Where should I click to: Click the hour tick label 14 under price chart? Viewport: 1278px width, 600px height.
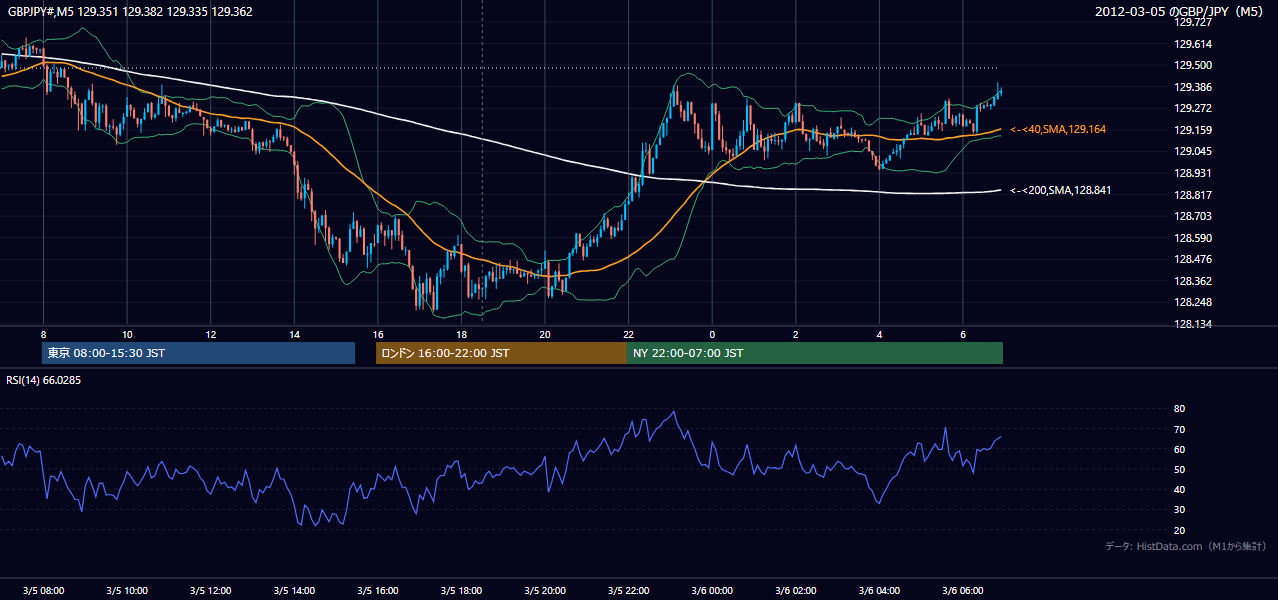point(294,334)
